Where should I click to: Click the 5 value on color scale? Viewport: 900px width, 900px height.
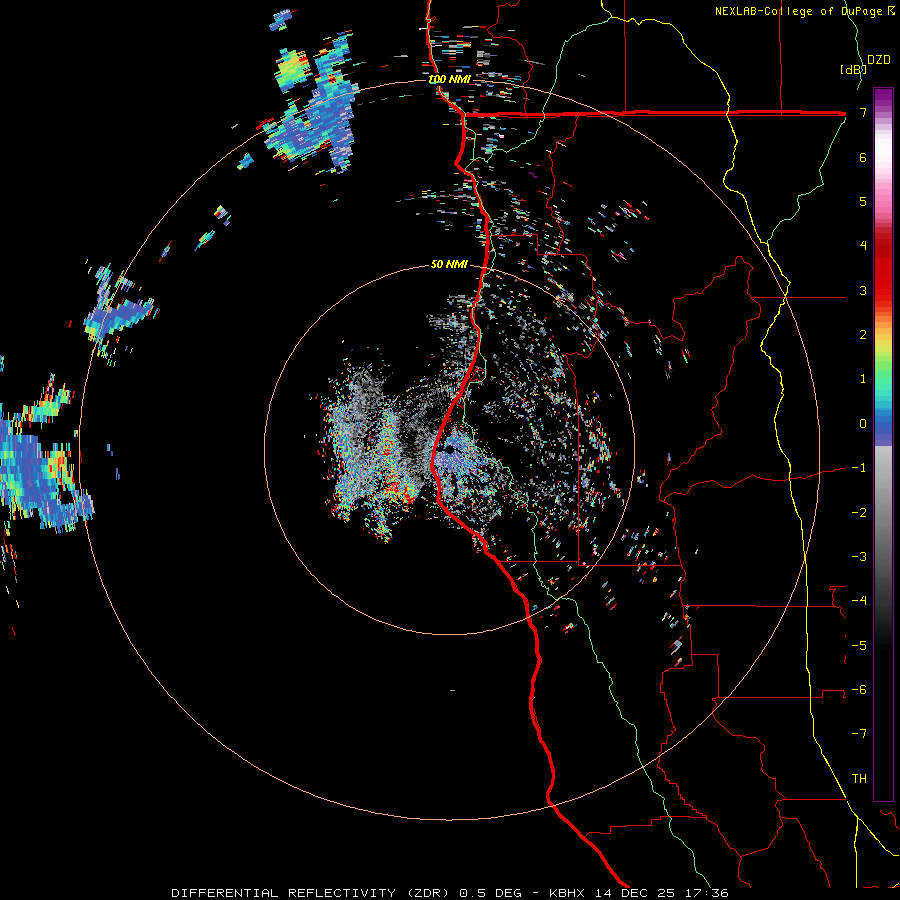coord(863,201)
